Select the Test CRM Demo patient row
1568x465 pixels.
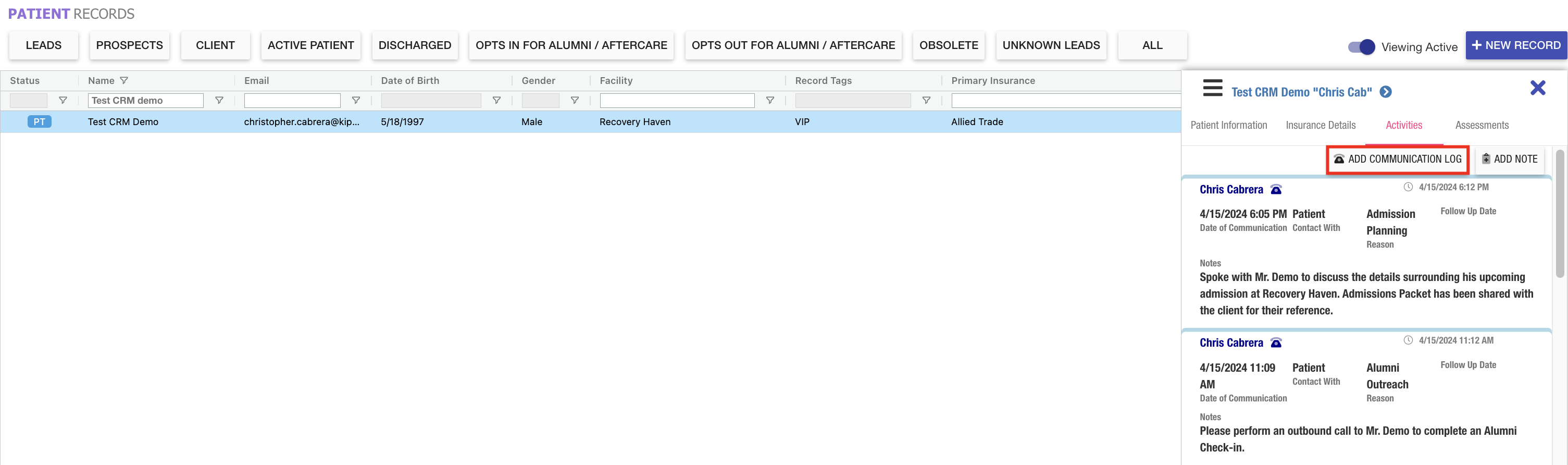(x=123, y=122)
